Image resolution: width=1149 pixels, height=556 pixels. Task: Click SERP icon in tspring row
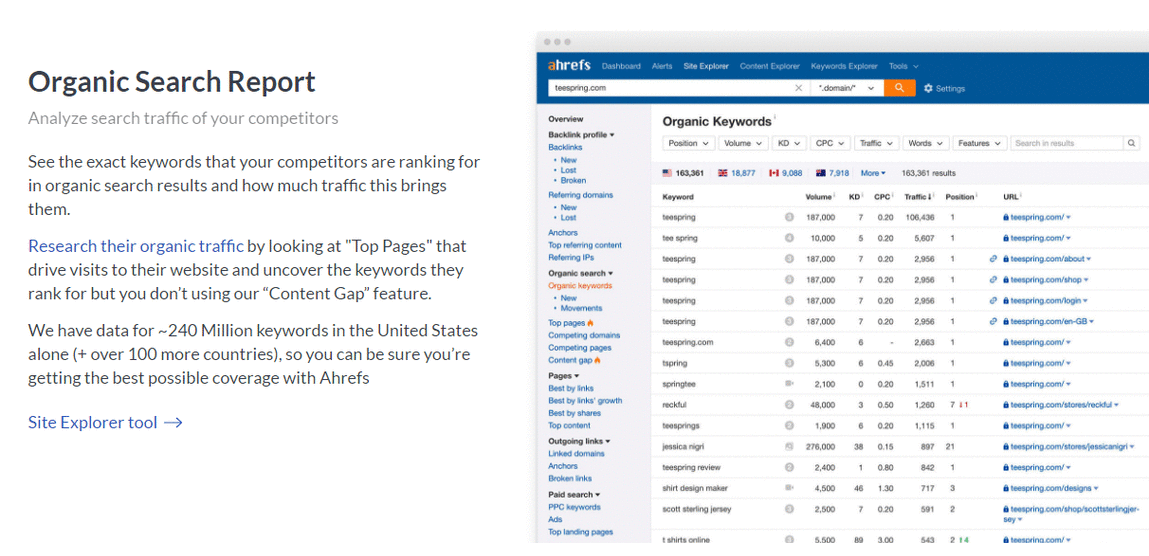[789, 363]
